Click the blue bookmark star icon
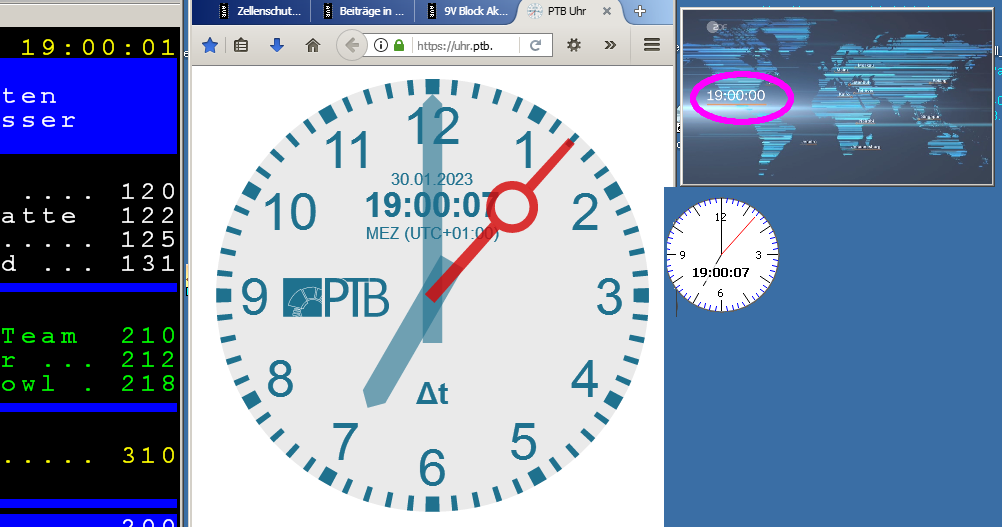The image size is (1002, 527). coord(210,45)
